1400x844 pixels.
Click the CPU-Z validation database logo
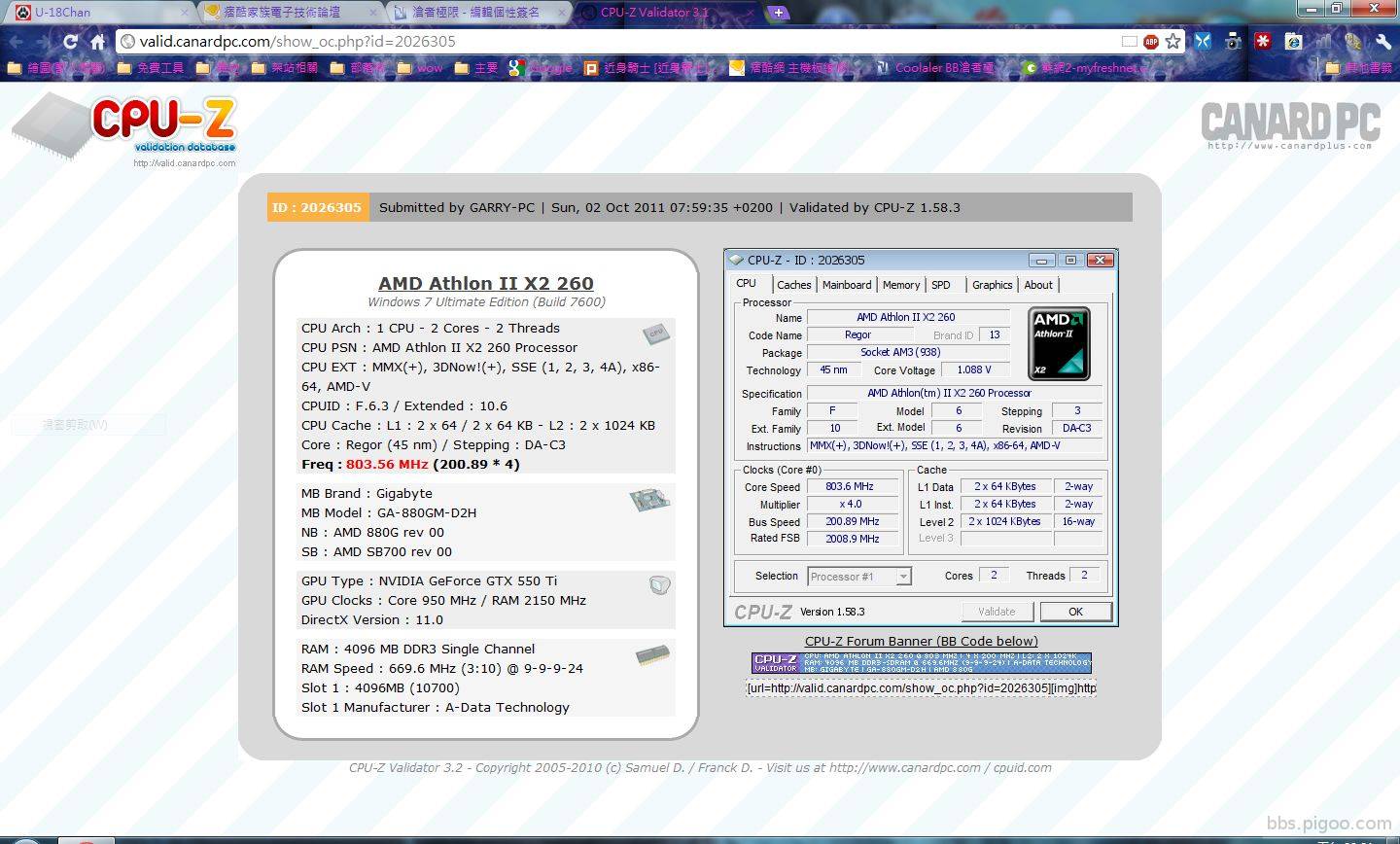pos(124,130)
